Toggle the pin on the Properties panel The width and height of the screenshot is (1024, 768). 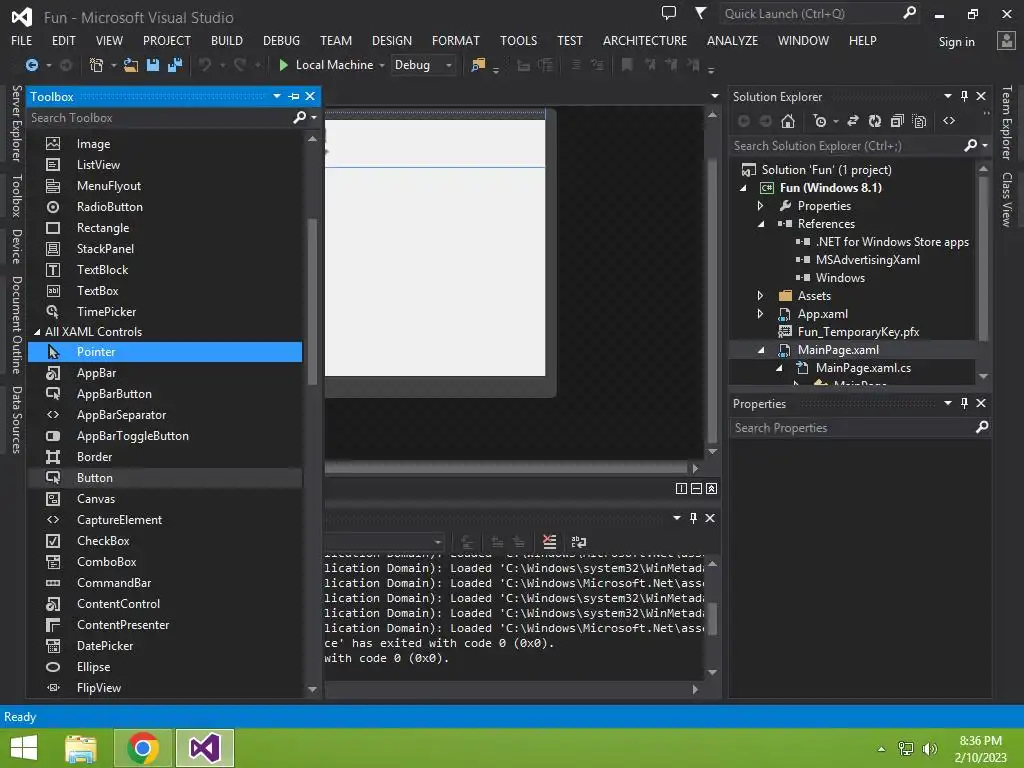[x=965, y=403]
